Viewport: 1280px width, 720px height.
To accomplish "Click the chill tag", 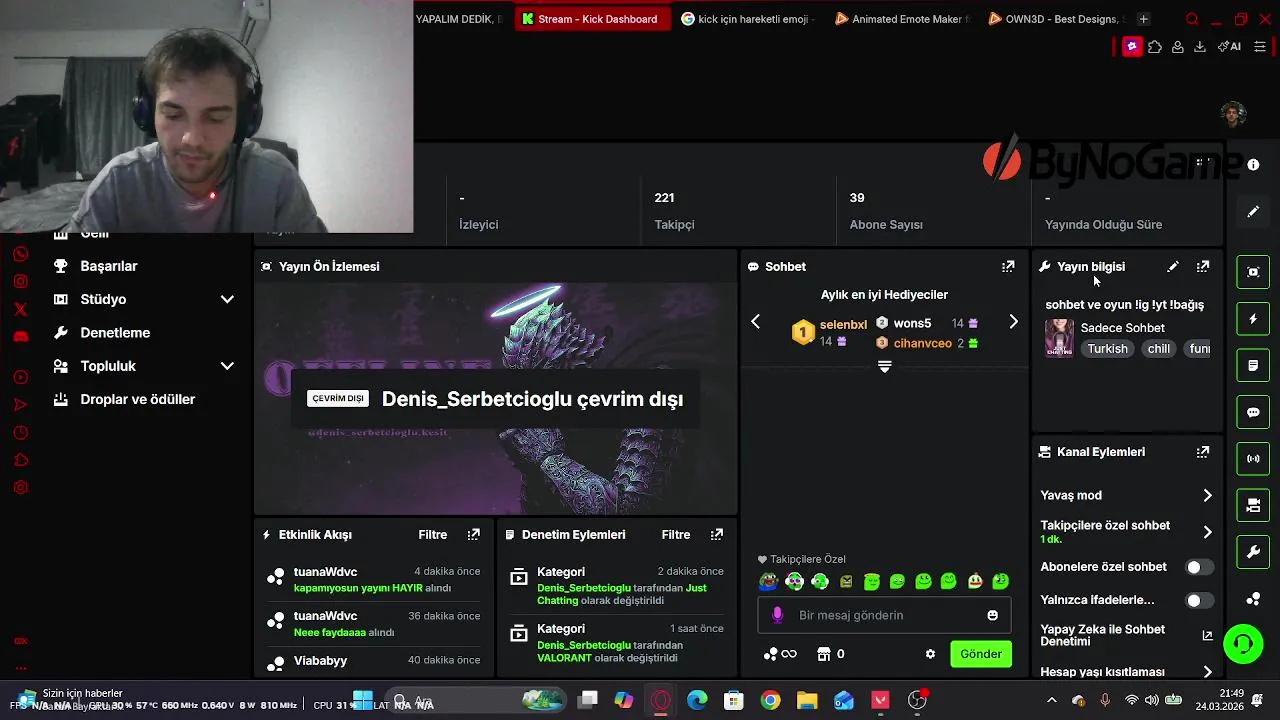I will point(1159,349).
